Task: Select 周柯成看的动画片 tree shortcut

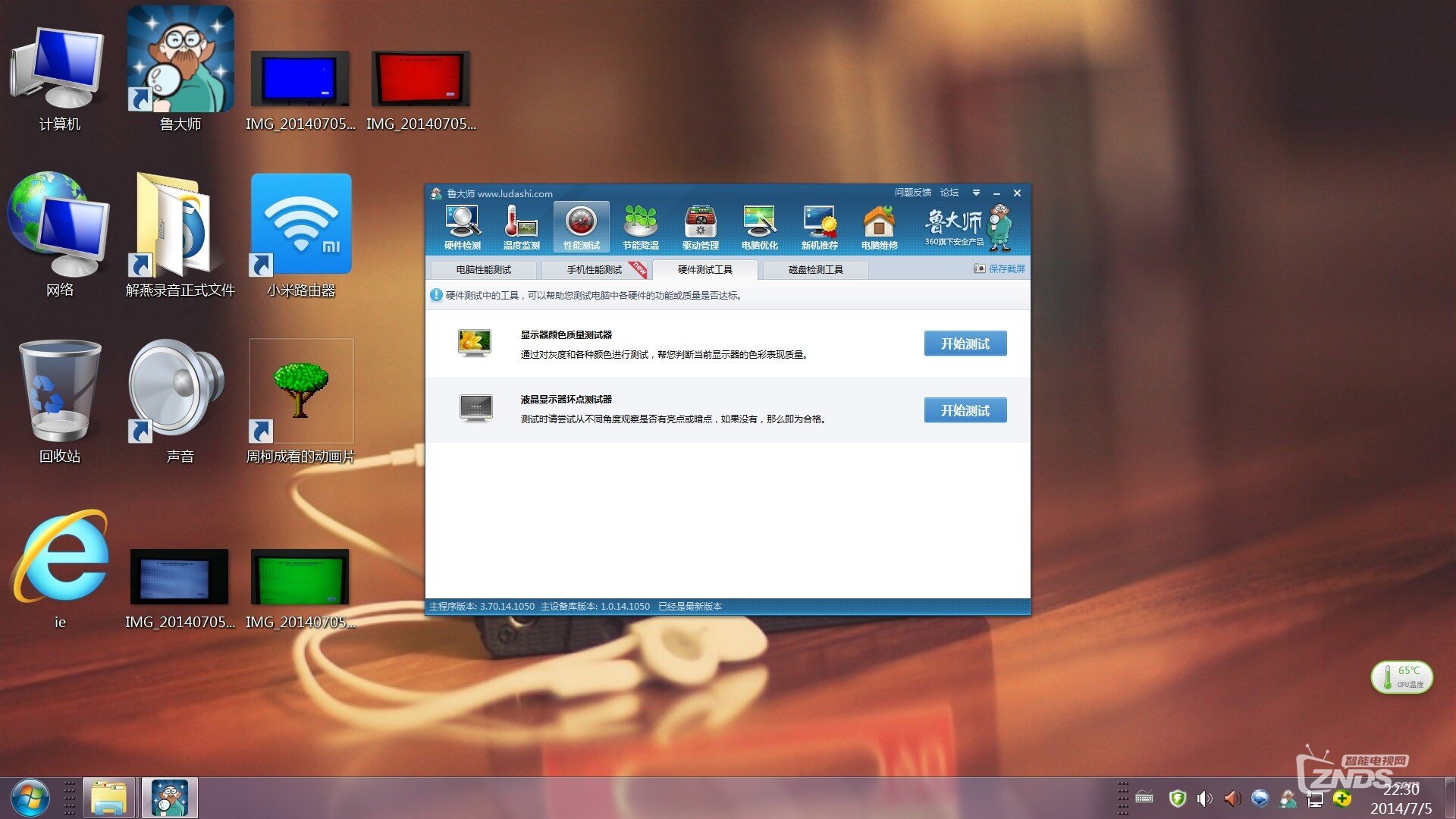Action: coord(301,402)
